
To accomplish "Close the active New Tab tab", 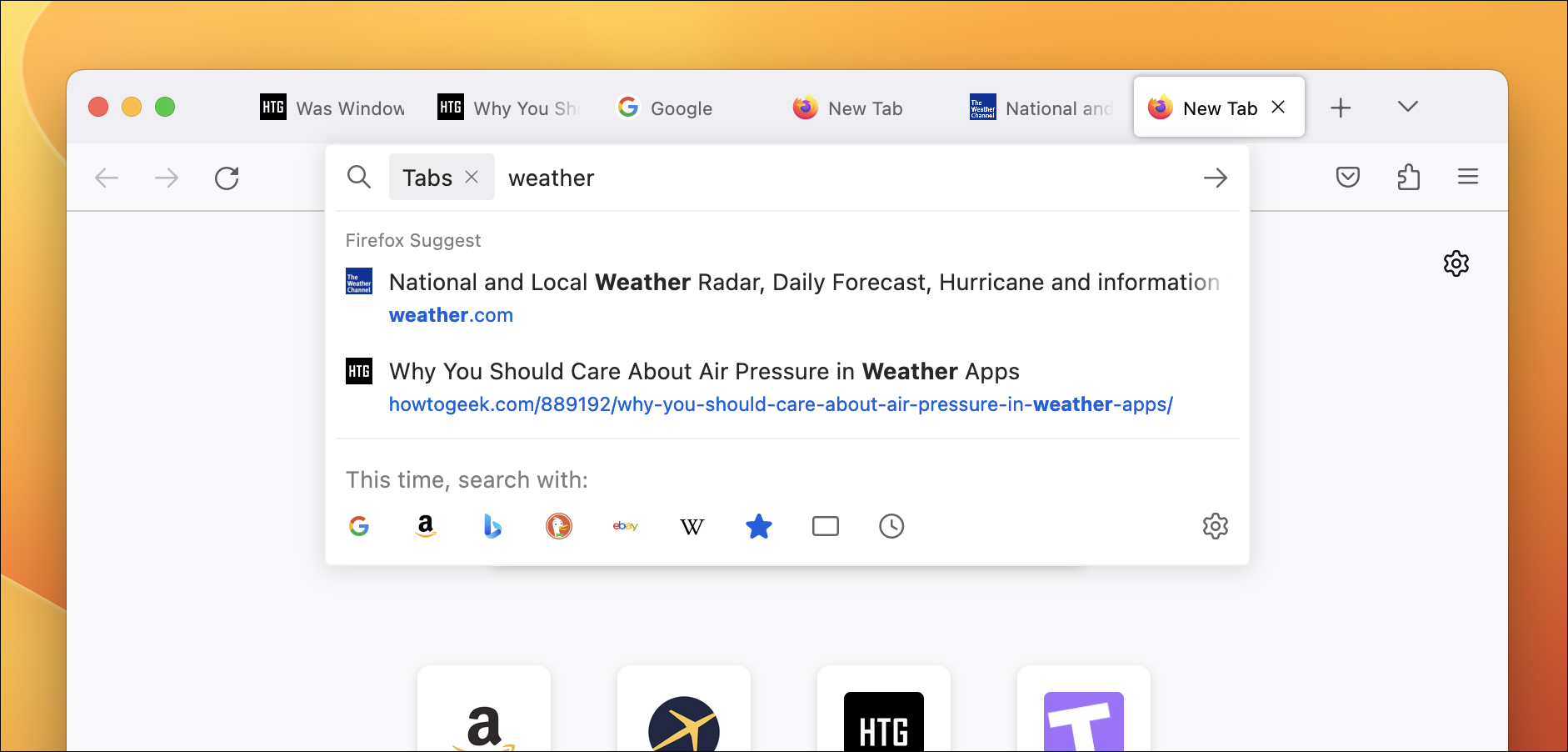I will [x=1278, y=107].
